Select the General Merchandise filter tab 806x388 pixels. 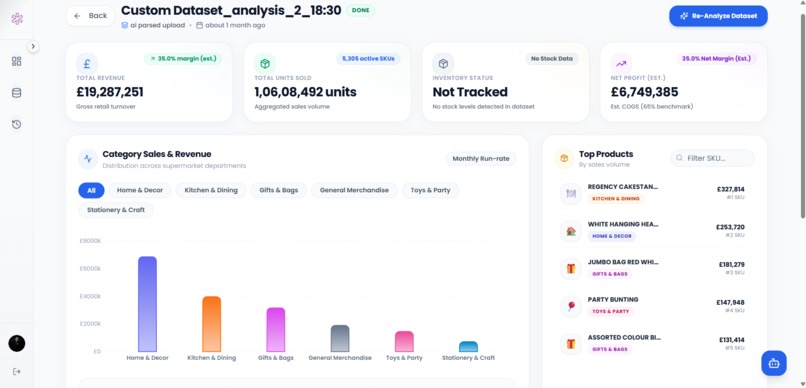[354, 190]
